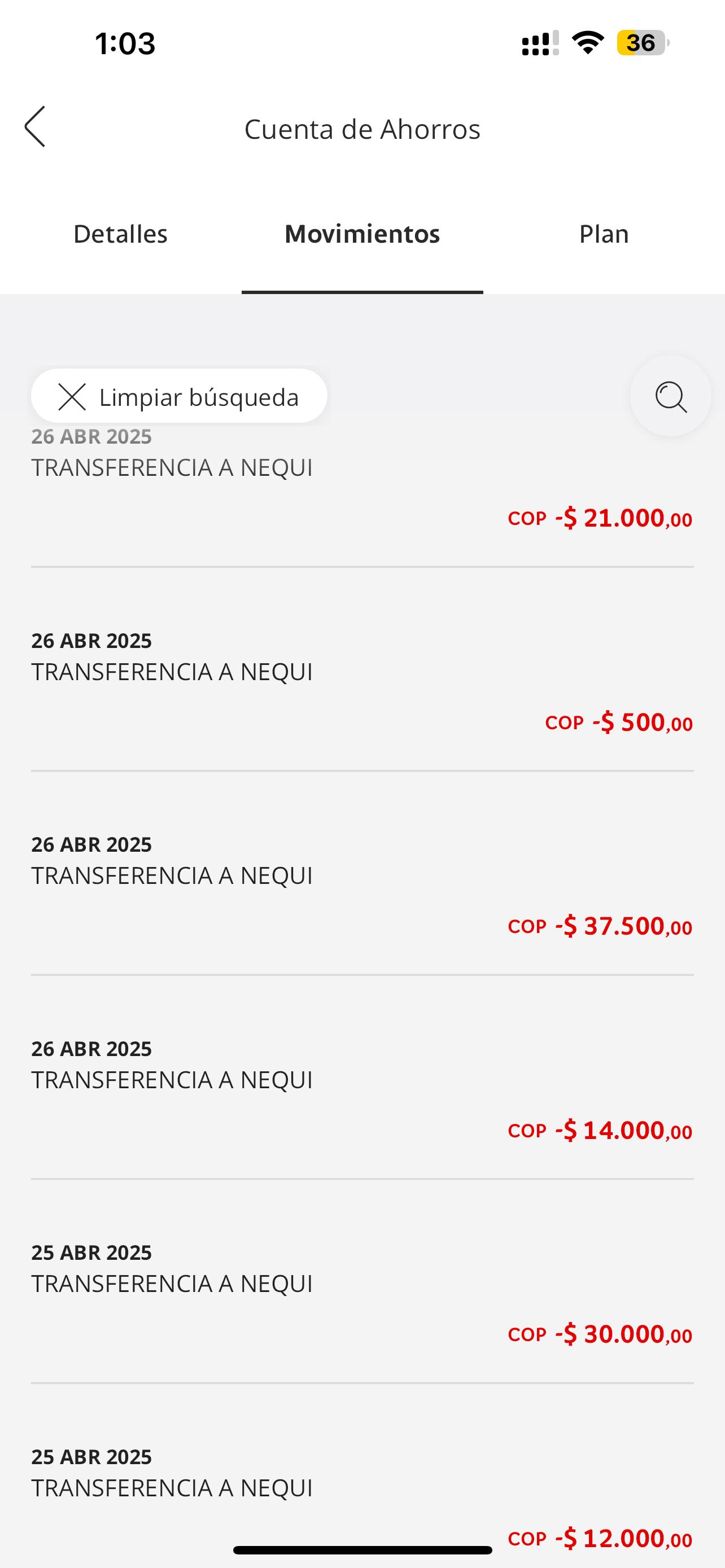Tap the back arrow icon
Screen dimensions: 725x1568
click(x=36, y=126)
